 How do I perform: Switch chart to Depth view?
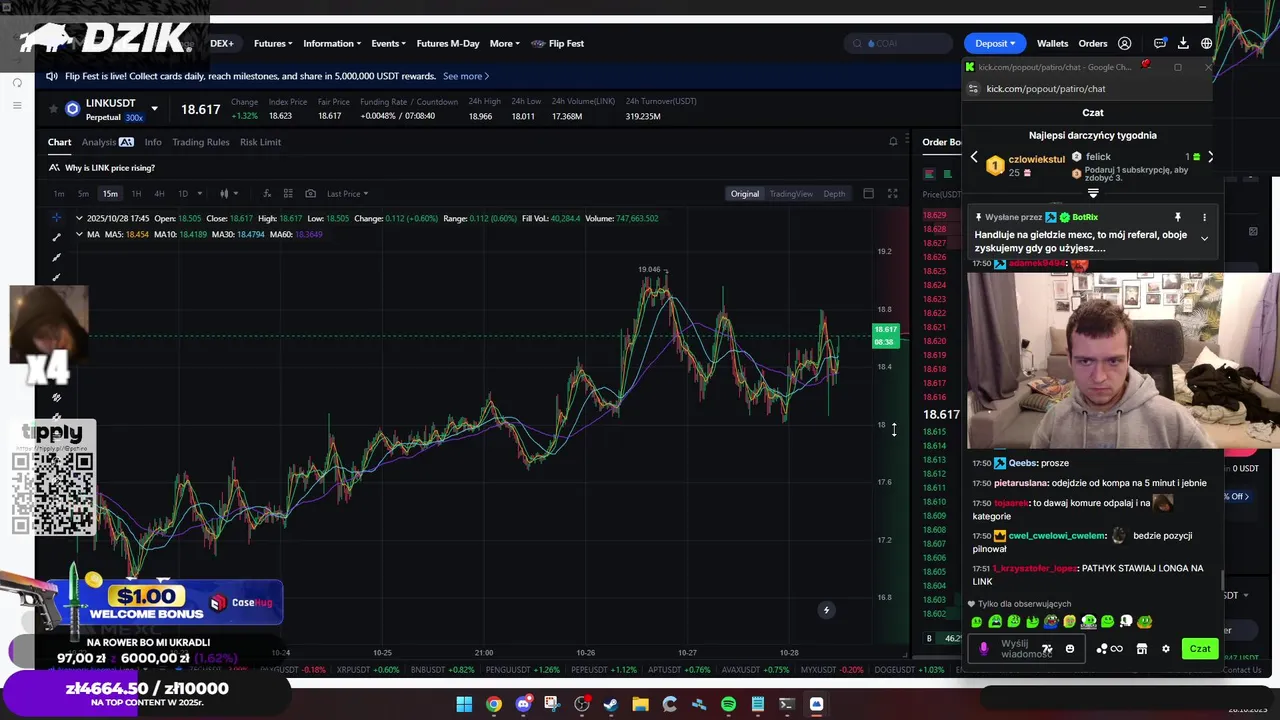point(834,194)
